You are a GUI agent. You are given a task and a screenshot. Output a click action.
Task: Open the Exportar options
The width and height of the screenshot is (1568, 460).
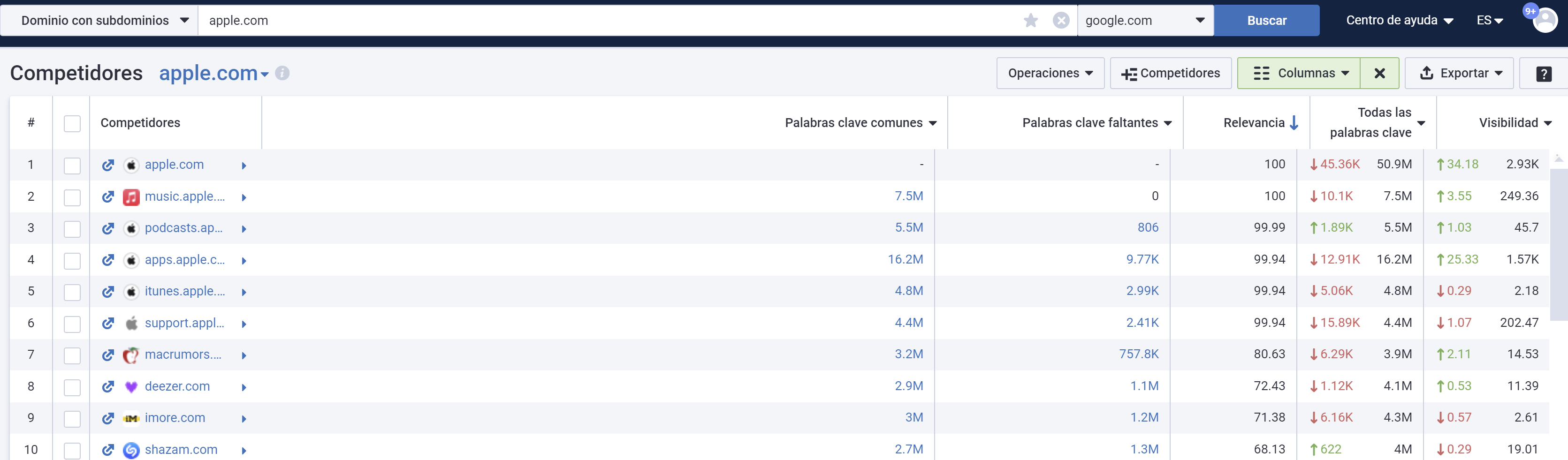click(x=1459, y=73)
